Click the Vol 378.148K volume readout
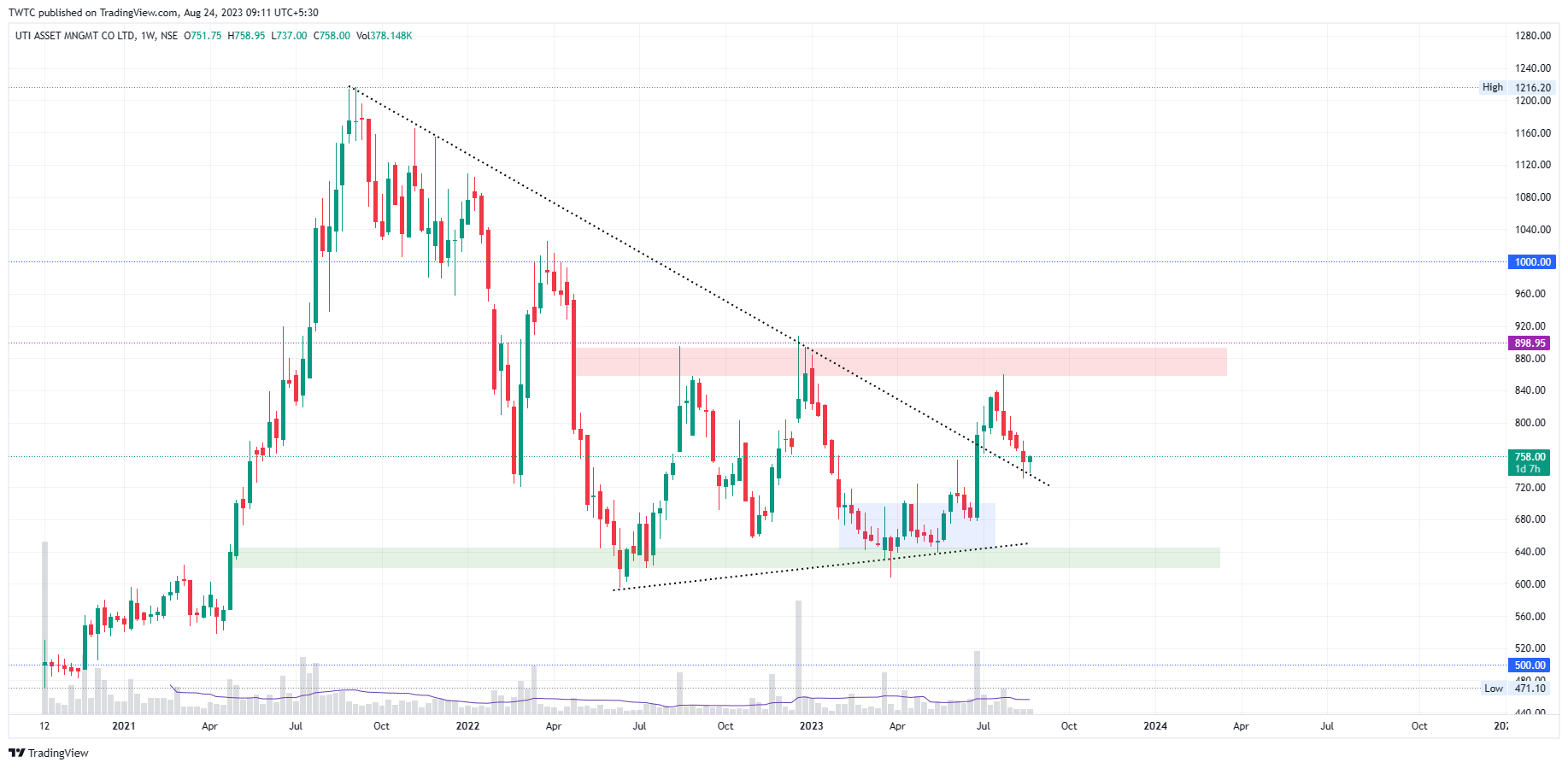The image size is (1568, 768). click(x=385, y=36)
